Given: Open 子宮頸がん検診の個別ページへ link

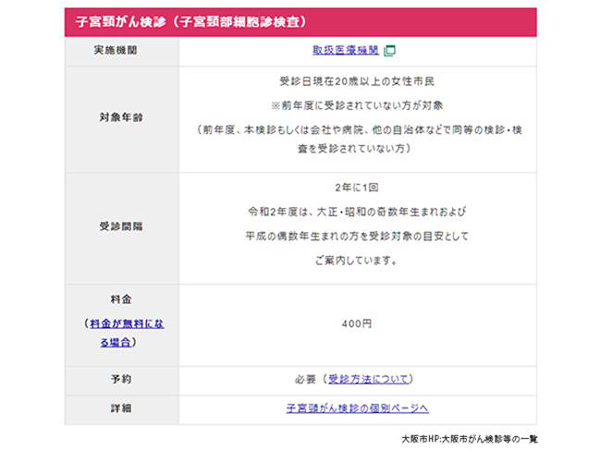Looking at the screenshot, I should 357,408.
